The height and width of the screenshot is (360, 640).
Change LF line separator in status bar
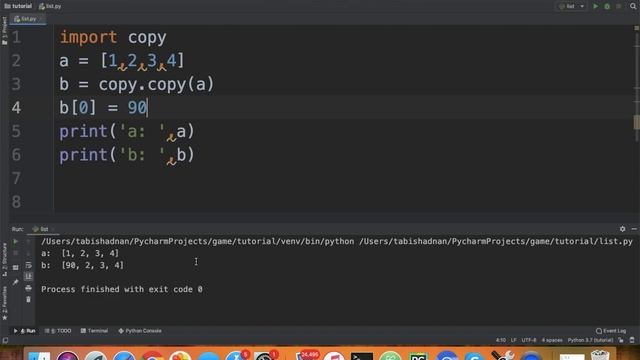513,340
